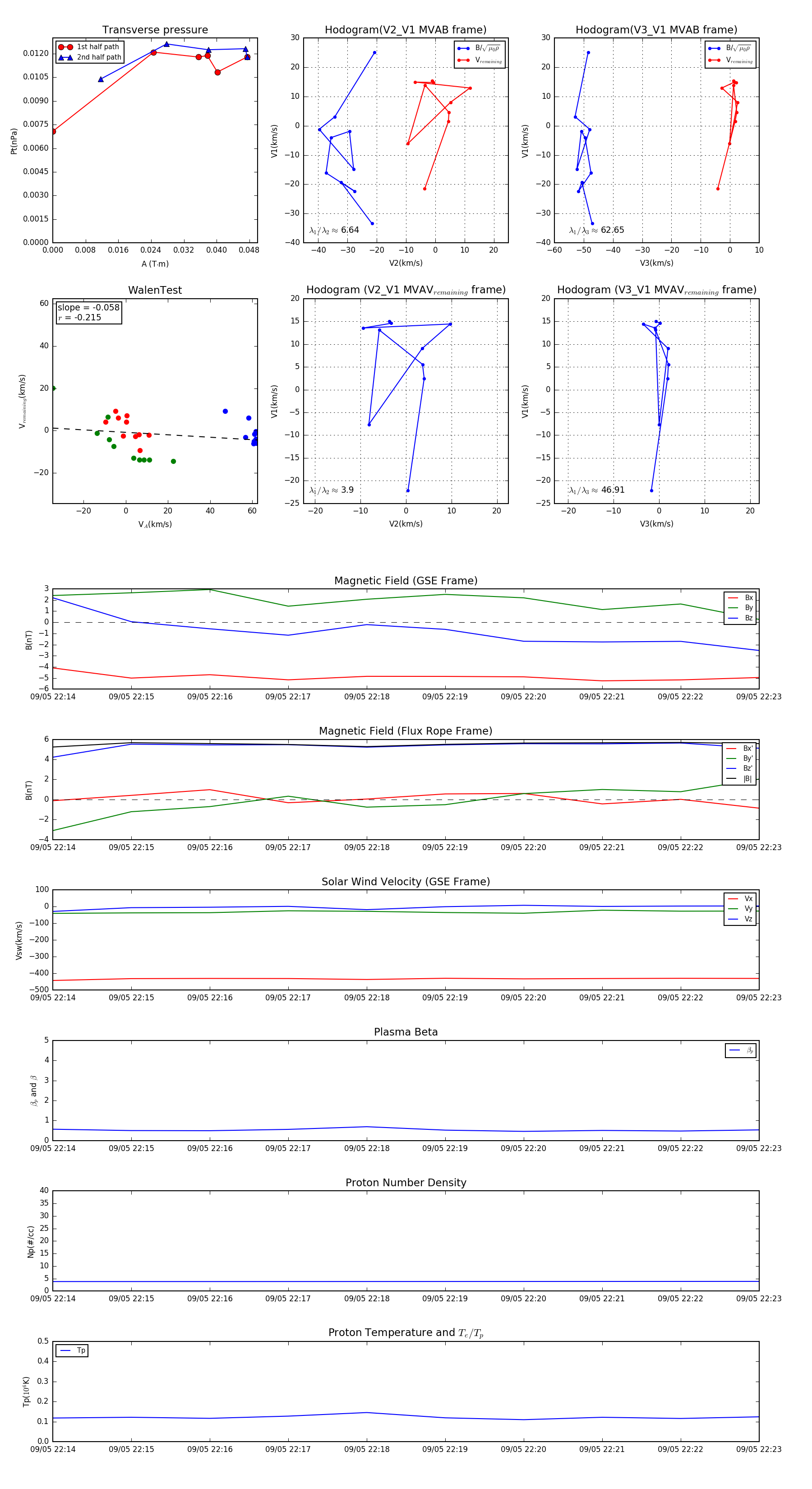The height and width of the screenshot is (1489, 812).
Task: Click '09/05 22:20' tick under Flux Rope Frame plot
Action: pos(523,847)
